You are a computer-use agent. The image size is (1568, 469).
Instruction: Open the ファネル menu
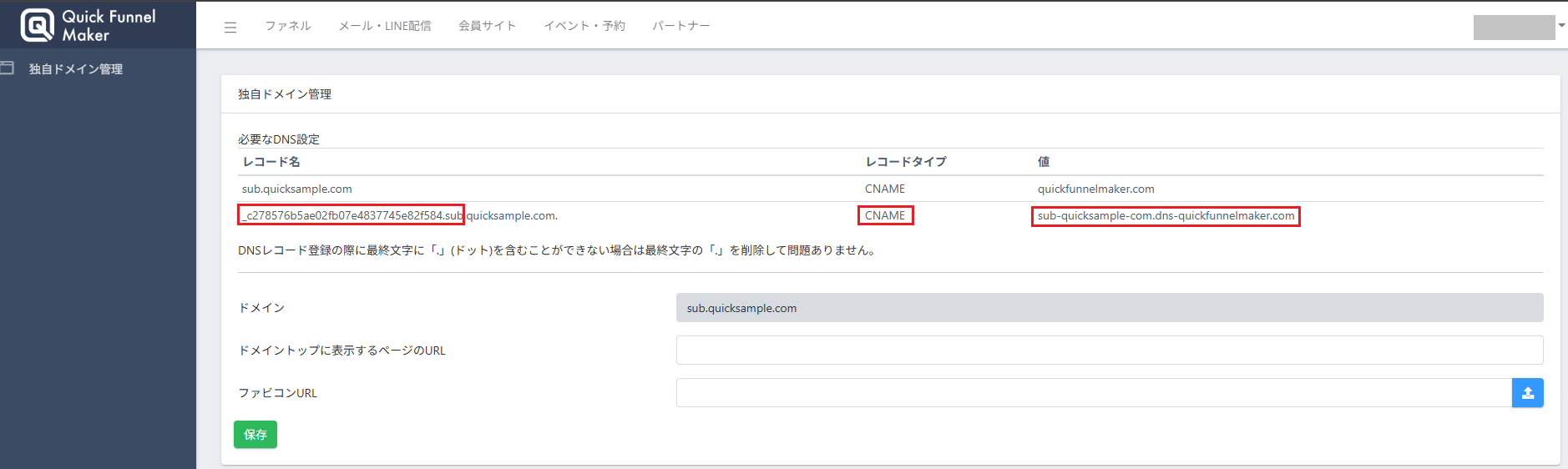click(x=288, y=26)
